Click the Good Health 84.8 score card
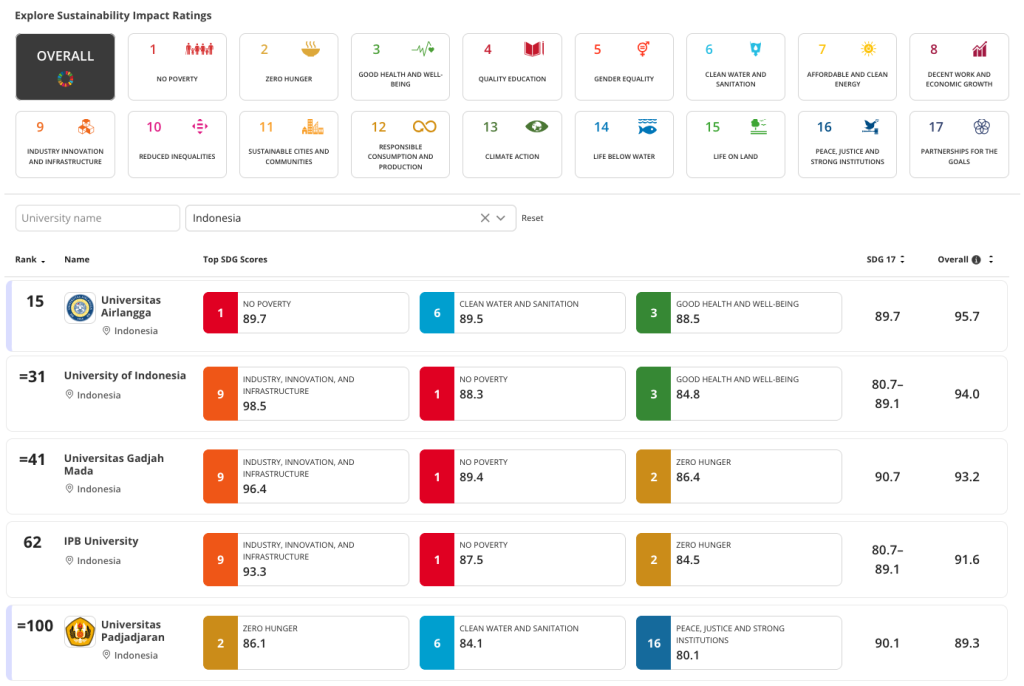Viewport: 1024px width, 686px height. point(739,394)
